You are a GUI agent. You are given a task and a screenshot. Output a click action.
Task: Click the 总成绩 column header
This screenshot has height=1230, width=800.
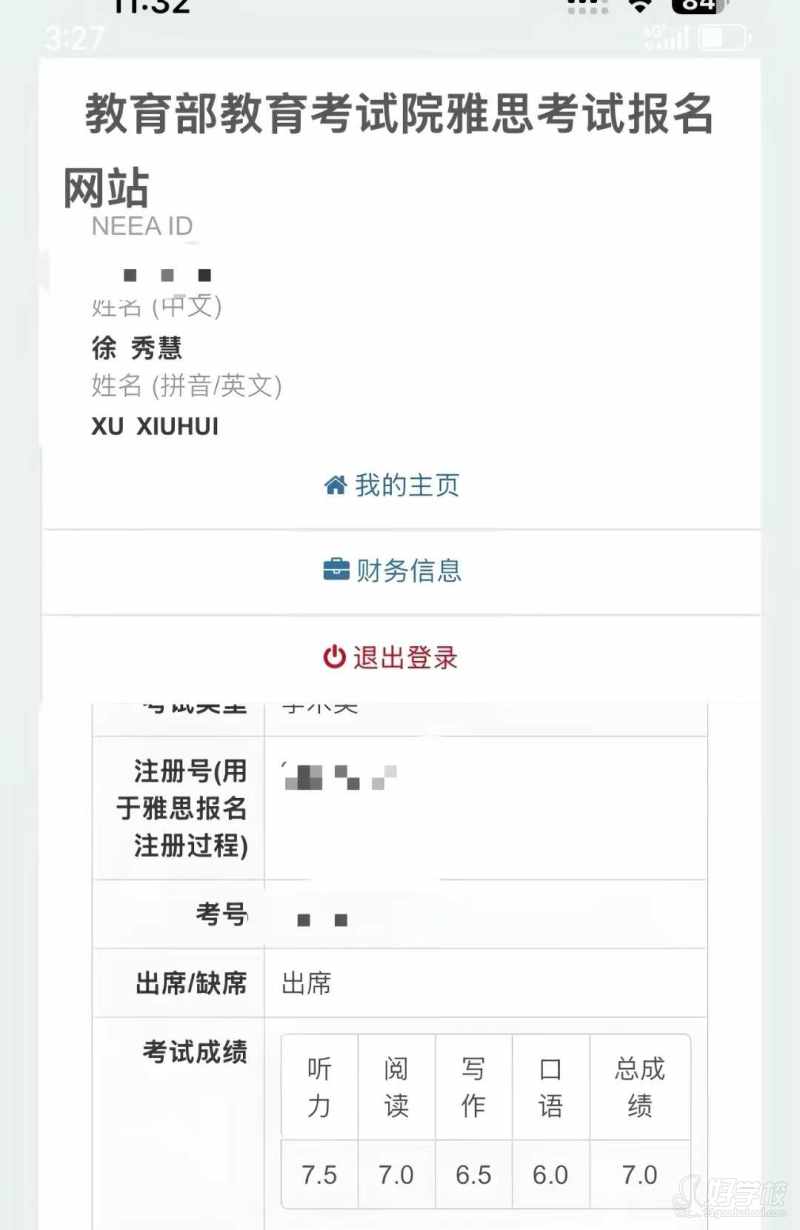[x=640, y=1087]
